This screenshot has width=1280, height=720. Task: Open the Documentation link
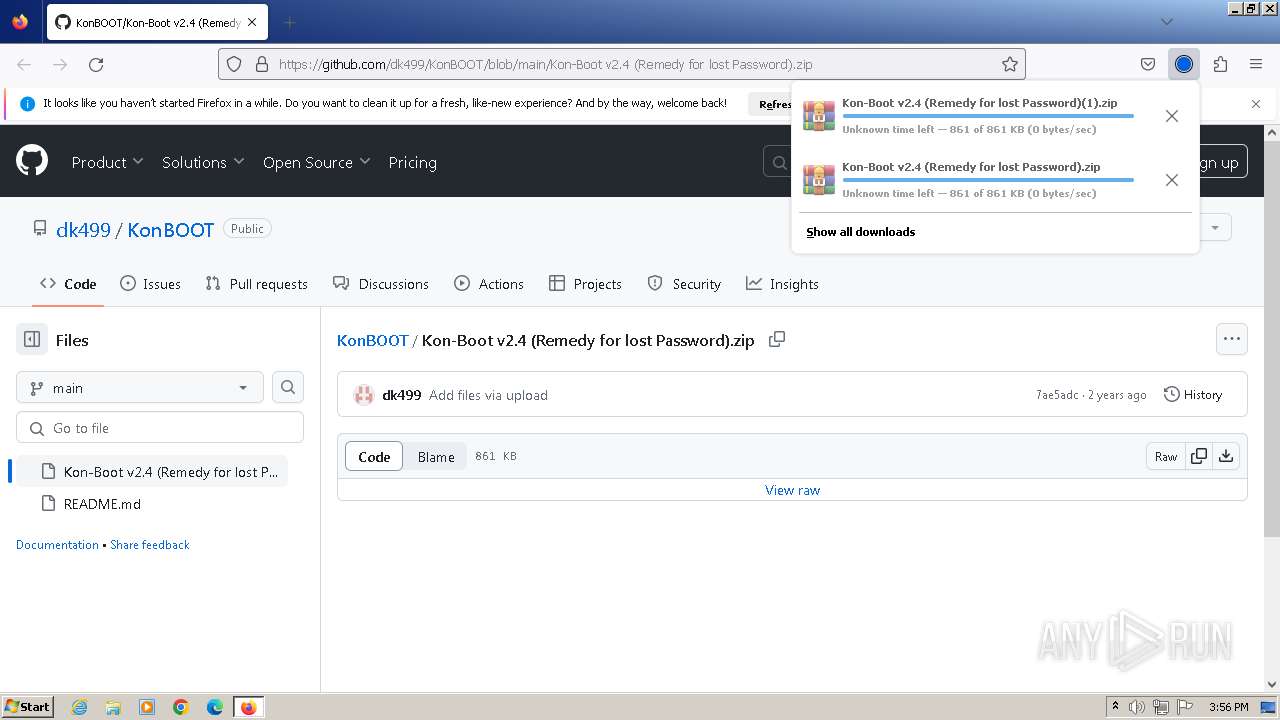pos(57,545)
